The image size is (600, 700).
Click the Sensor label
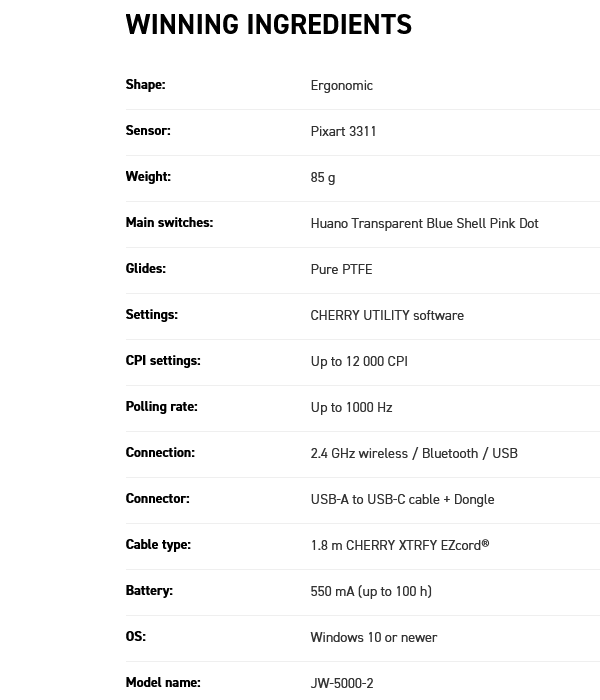click(x=148, y=130)
